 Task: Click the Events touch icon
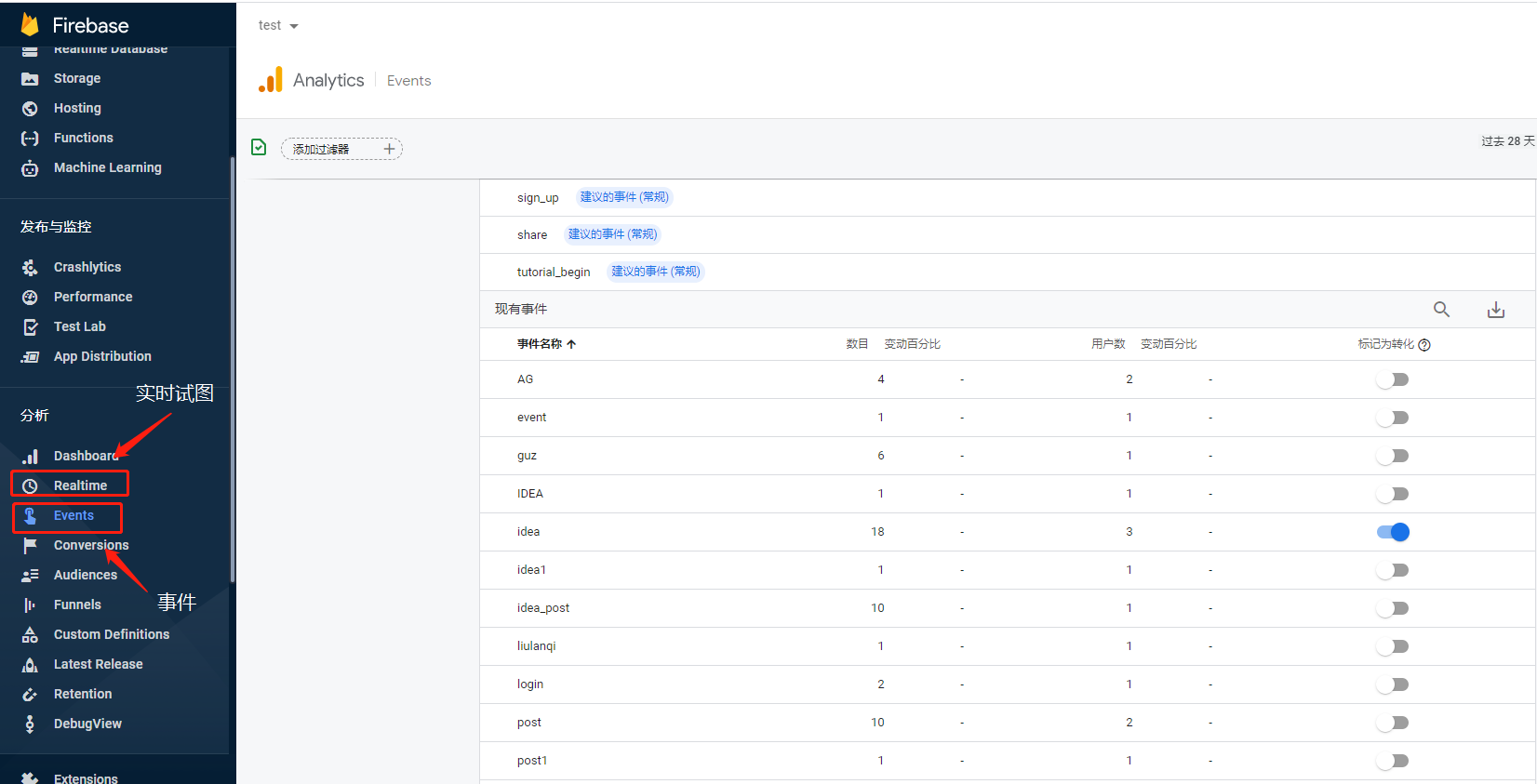click(30, 516)
